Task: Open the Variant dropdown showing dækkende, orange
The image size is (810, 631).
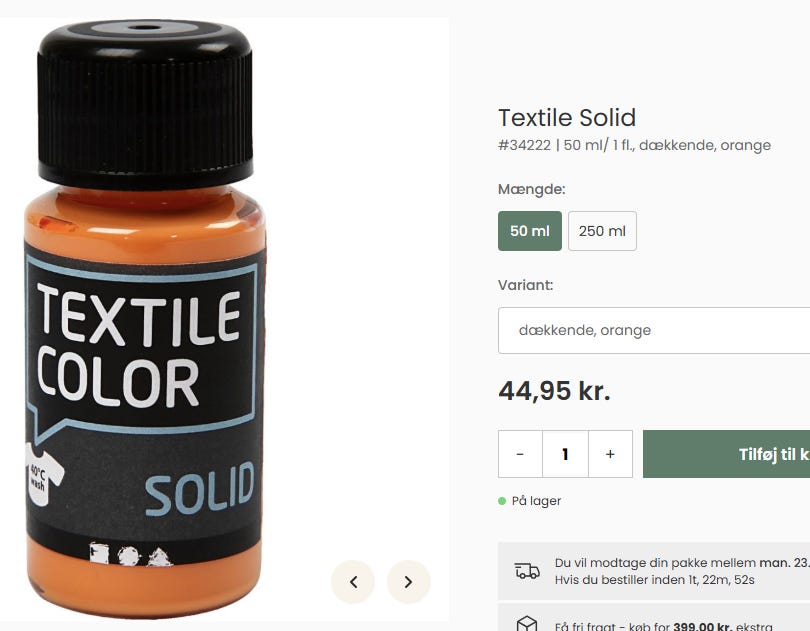Action: tap(654, 330)
